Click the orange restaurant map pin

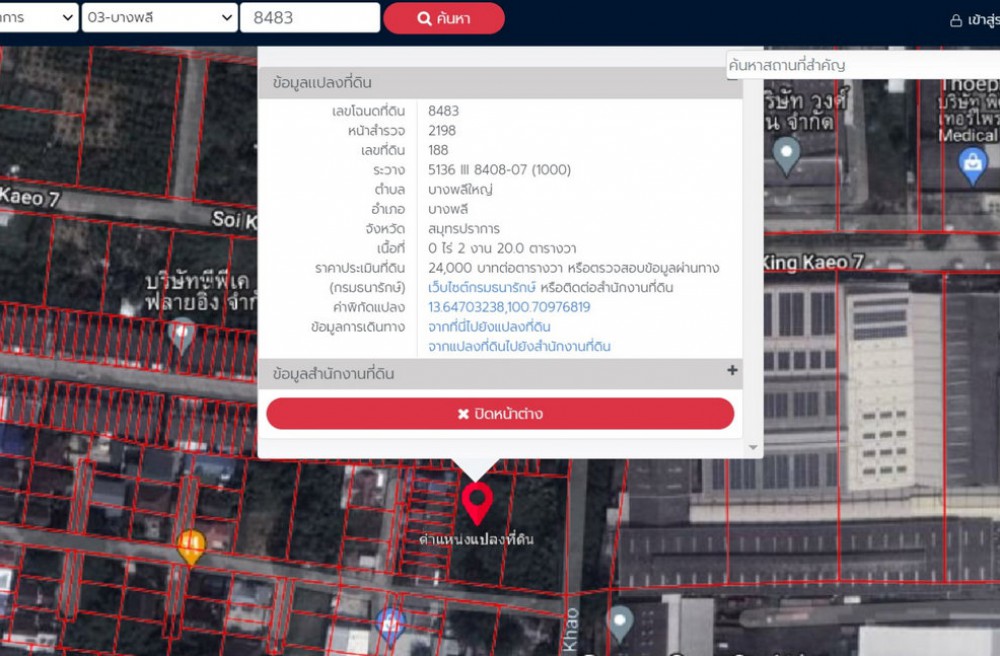click(191, 546)
